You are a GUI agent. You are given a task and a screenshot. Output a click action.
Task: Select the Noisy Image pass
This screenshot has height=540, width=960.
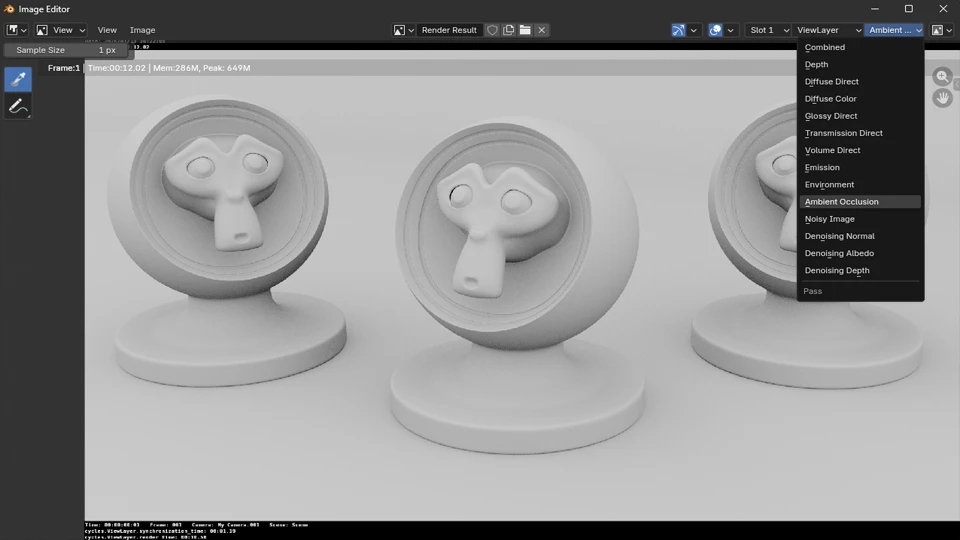tap(860, 219)
